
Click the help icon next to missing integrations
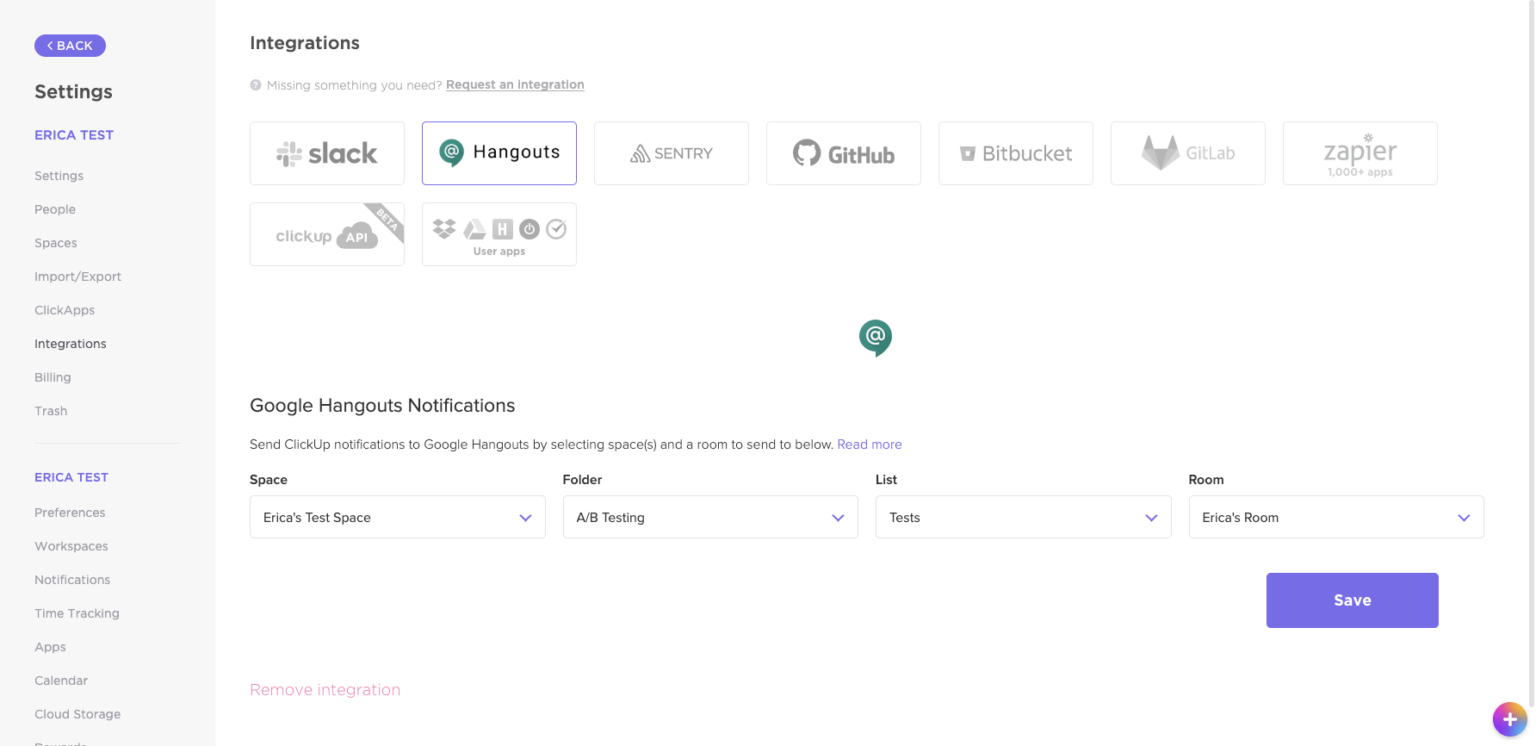click(254, 85)
